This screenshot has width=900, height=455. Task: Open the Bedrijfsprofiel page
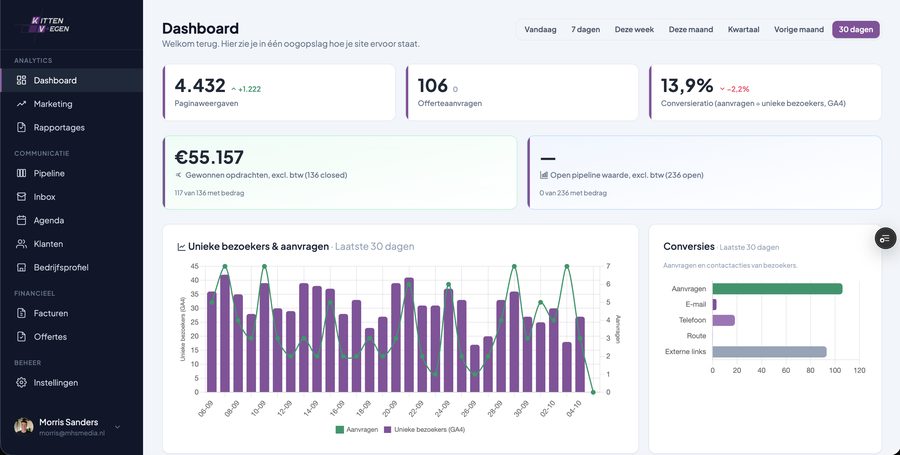(71, 267)
